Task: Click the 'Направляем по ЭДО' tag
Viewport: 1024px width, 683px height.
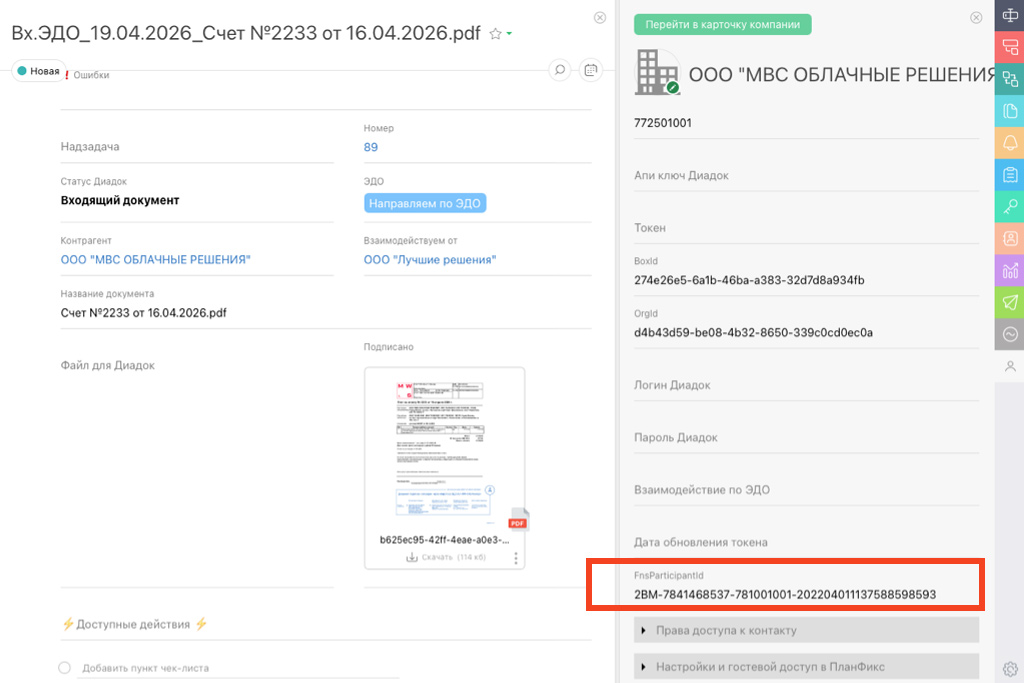Action: 424,203
